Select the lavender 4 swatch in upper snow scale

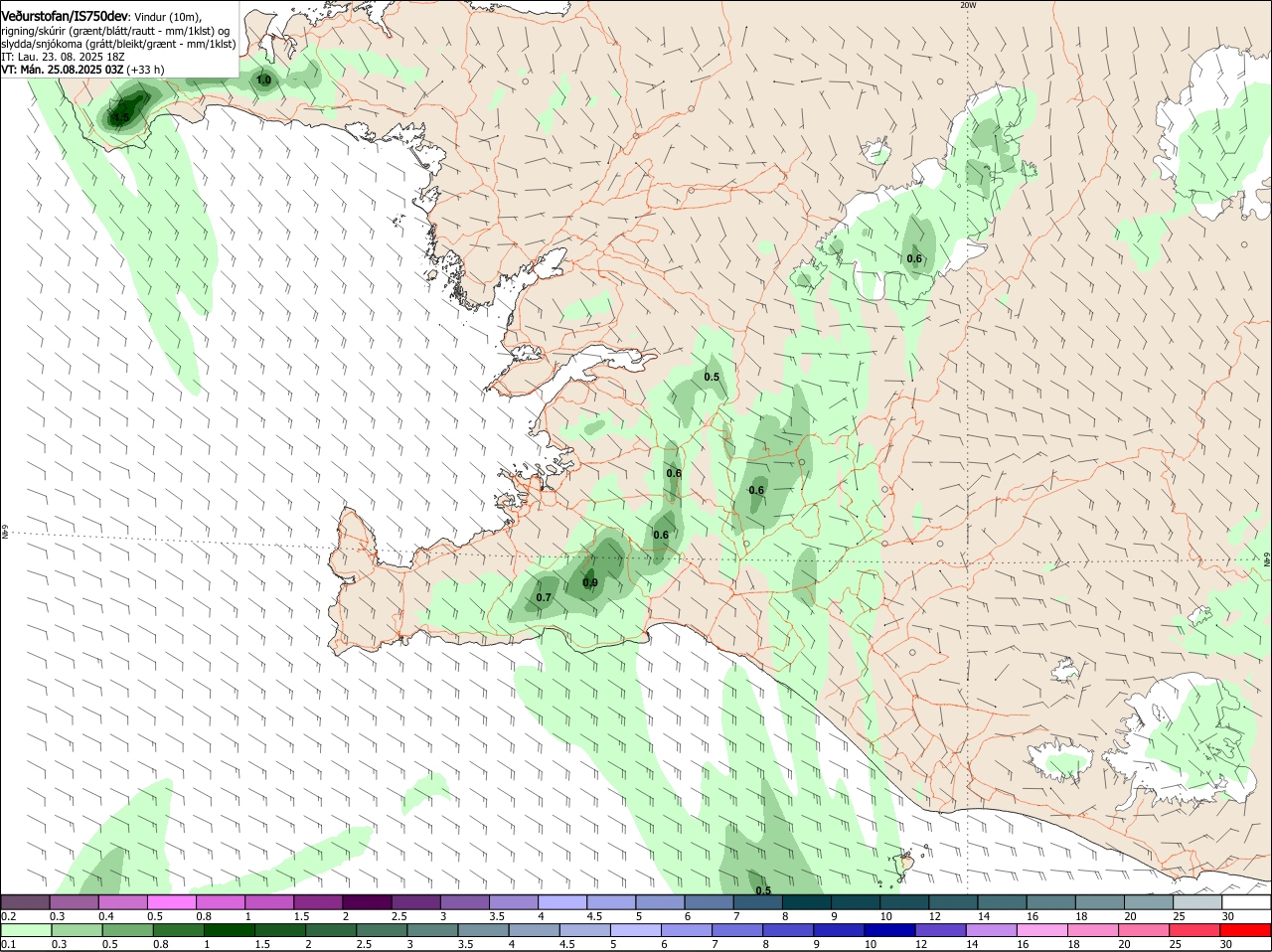(562, 901)
